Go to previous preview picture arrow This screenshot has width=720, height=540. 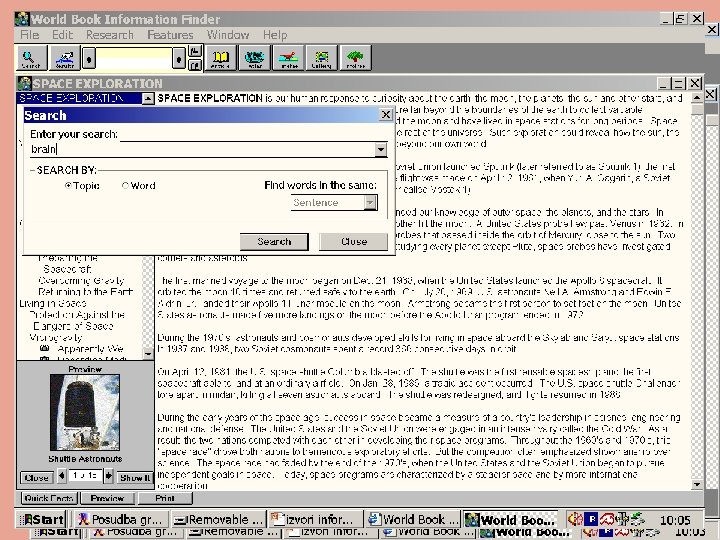(62, 476)
